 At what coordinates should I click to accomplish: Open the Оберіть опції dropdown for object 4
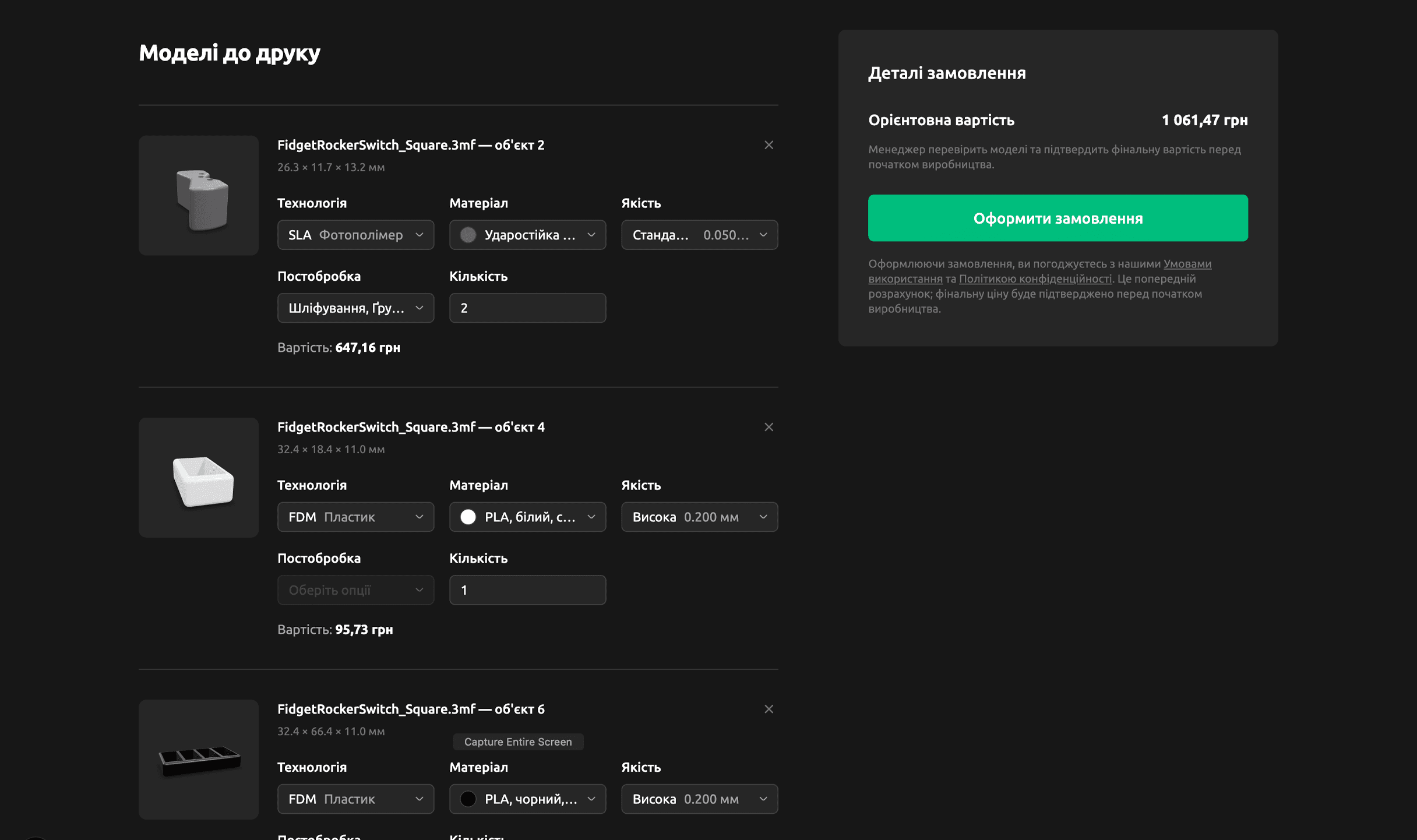(x=355, y=590)
